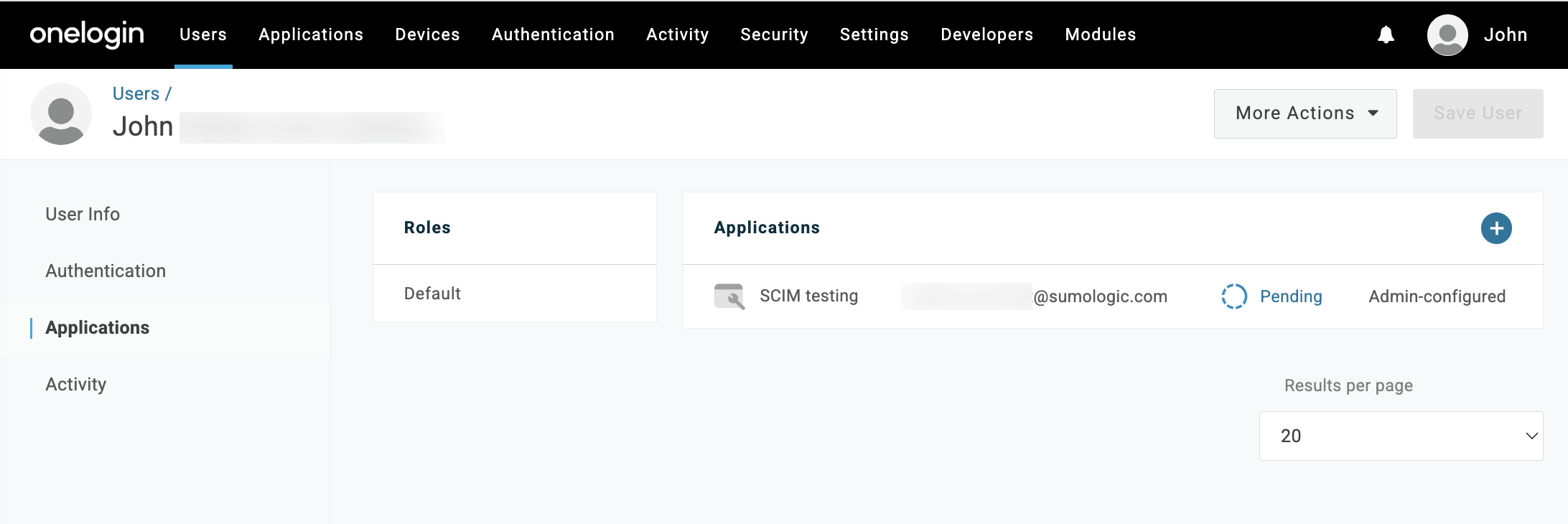The image size is (1568, 524).
Task: Open the Results per page dropdown
Action: coord(1401,436)
